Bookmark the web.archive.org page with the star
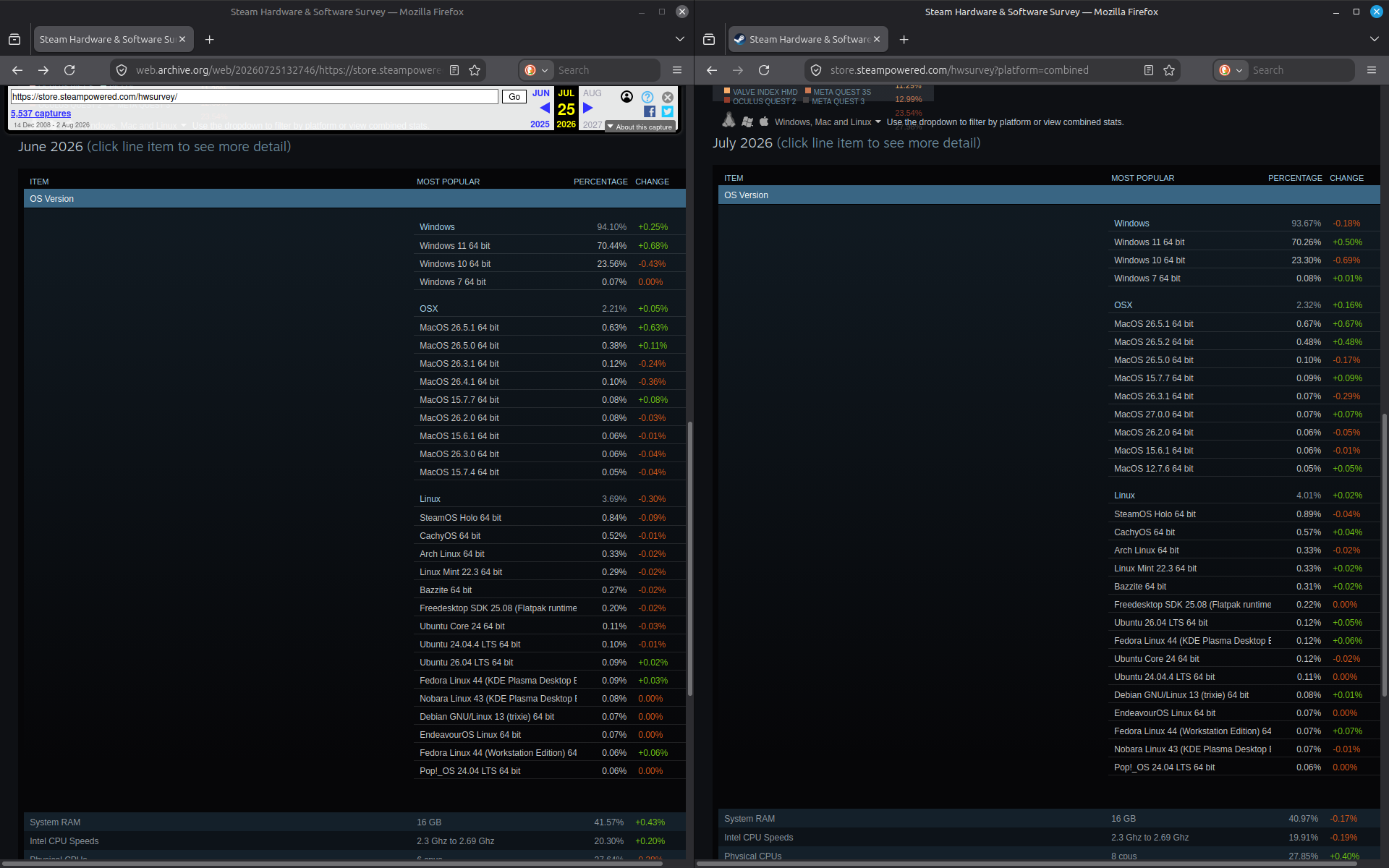 (475, 70)
